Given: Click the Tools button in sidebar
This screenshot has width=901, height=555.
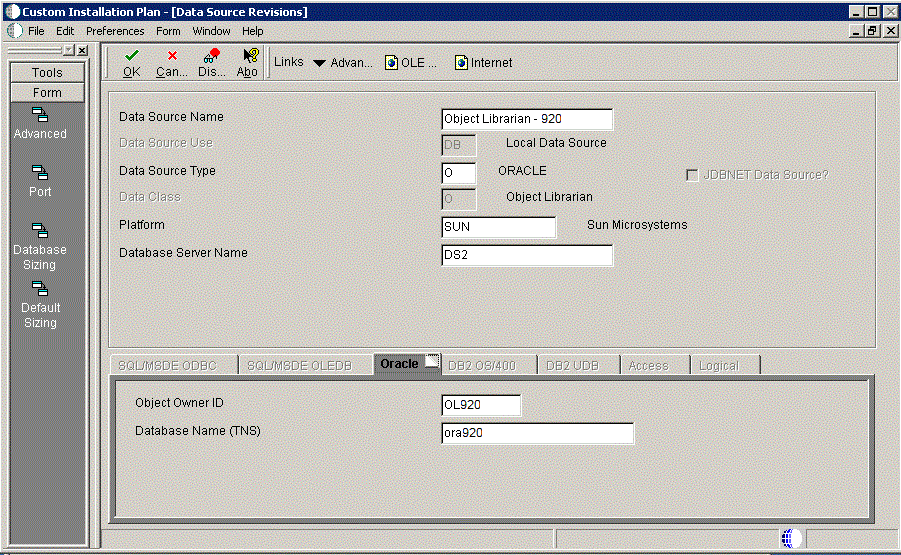Looking at the screenshot, I should coord(47,72).
